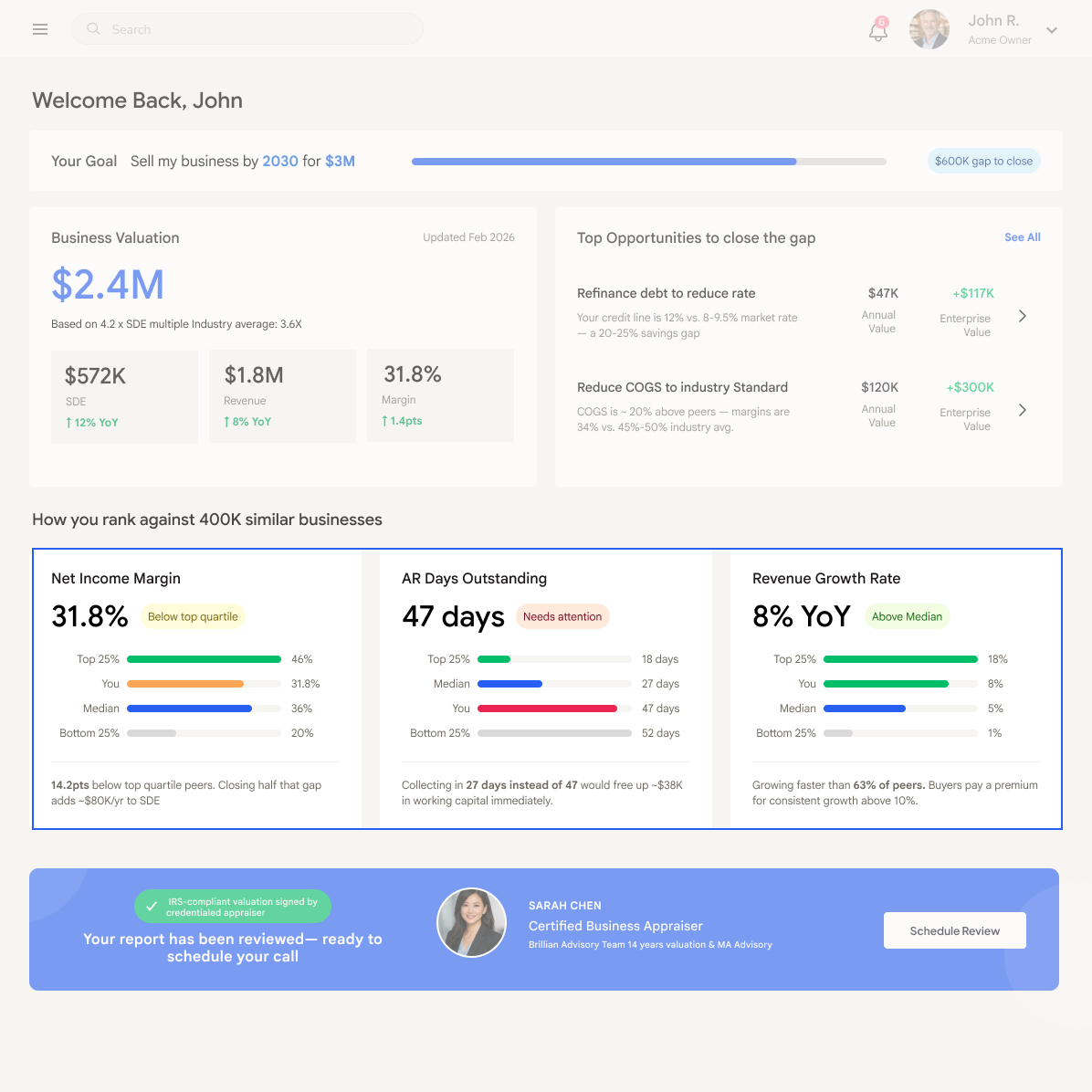Viewport: 1092px width, 1092px height.
Task: Click the 2030 goal year link
Action: (280, 161)
